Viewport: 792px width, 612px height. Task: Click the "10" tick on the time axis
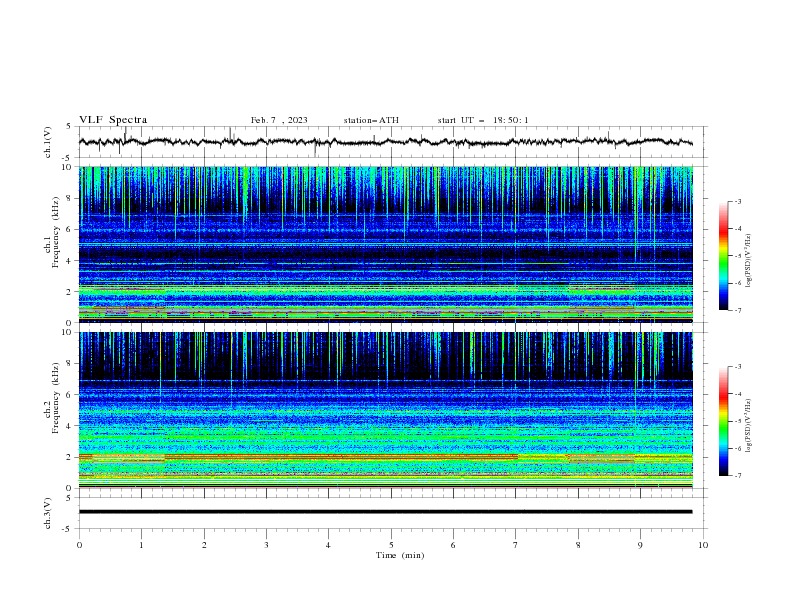(x=703, y=545)
